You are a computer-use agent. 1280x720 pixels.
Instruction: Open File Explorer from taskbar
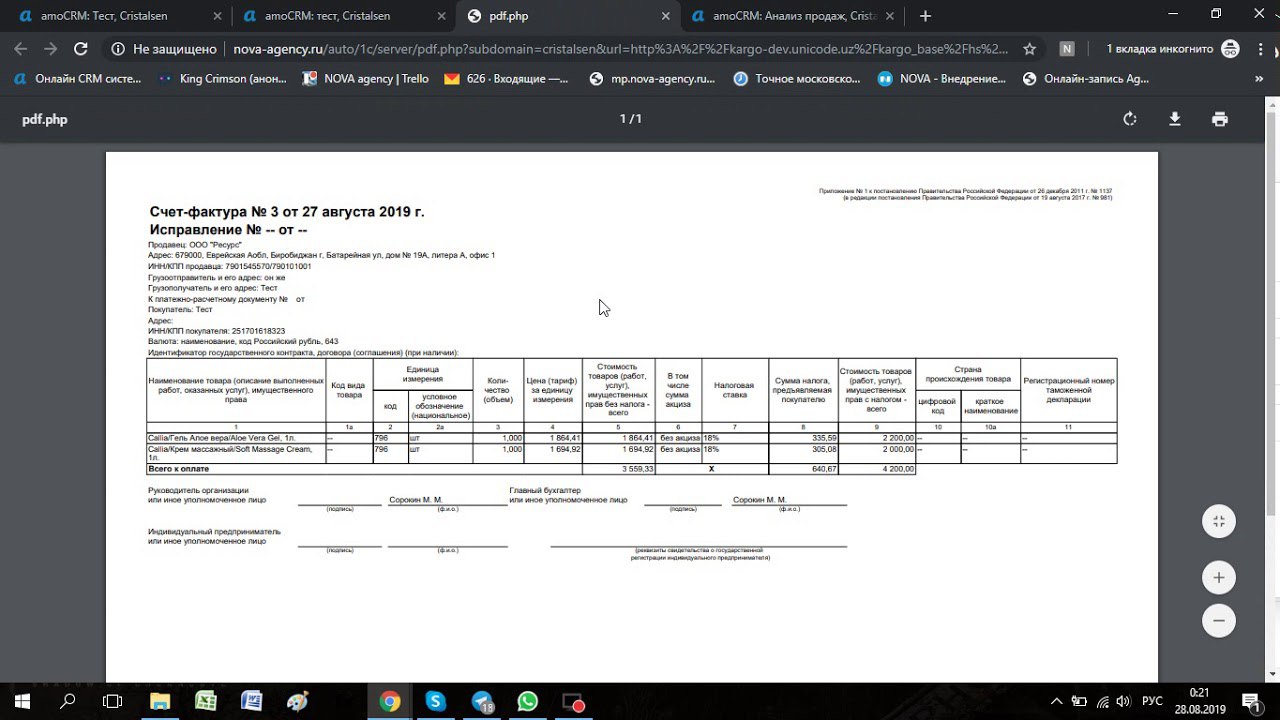click(x=160, y=701)
